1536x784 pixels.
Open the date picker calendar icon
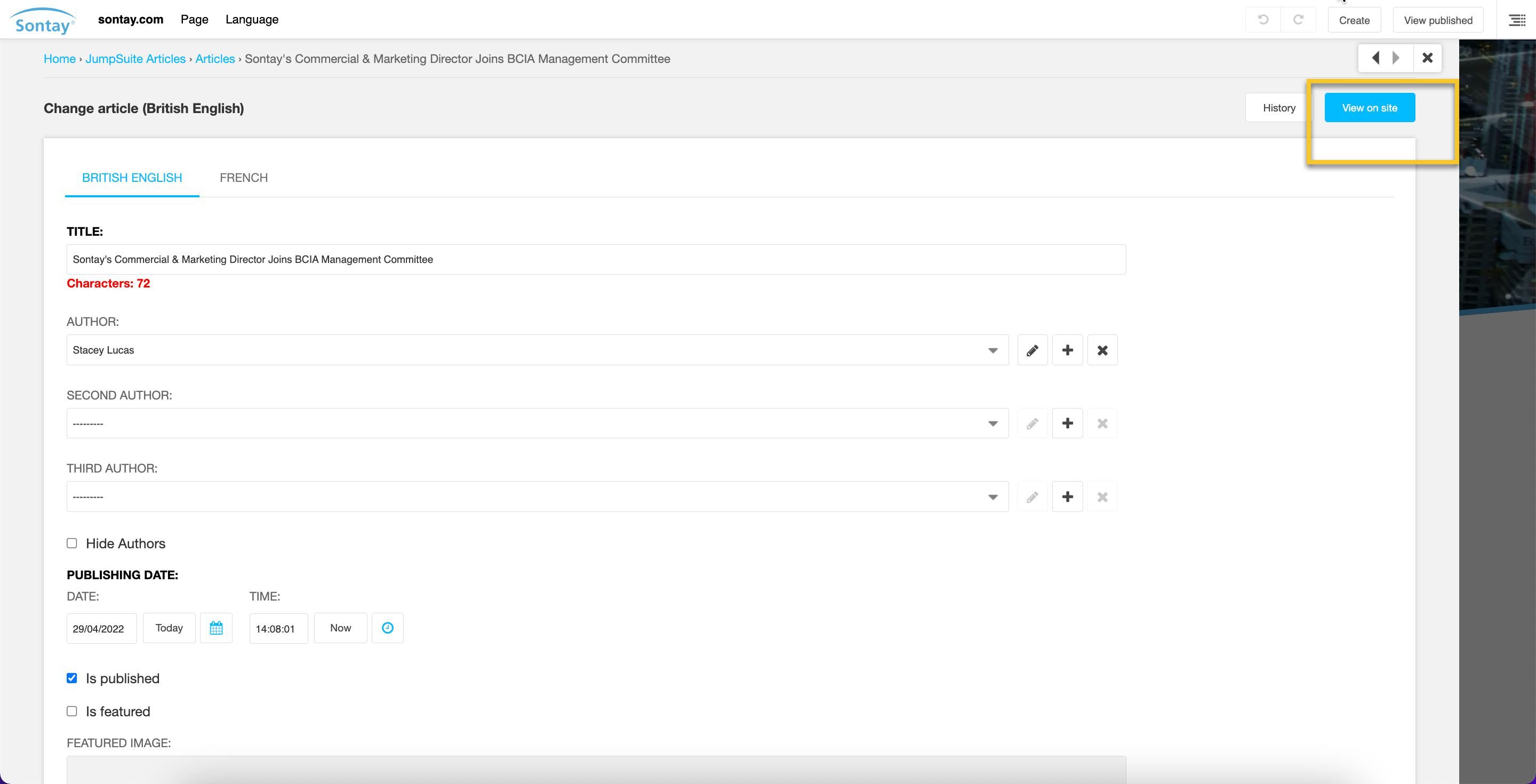tap(216, 628)
